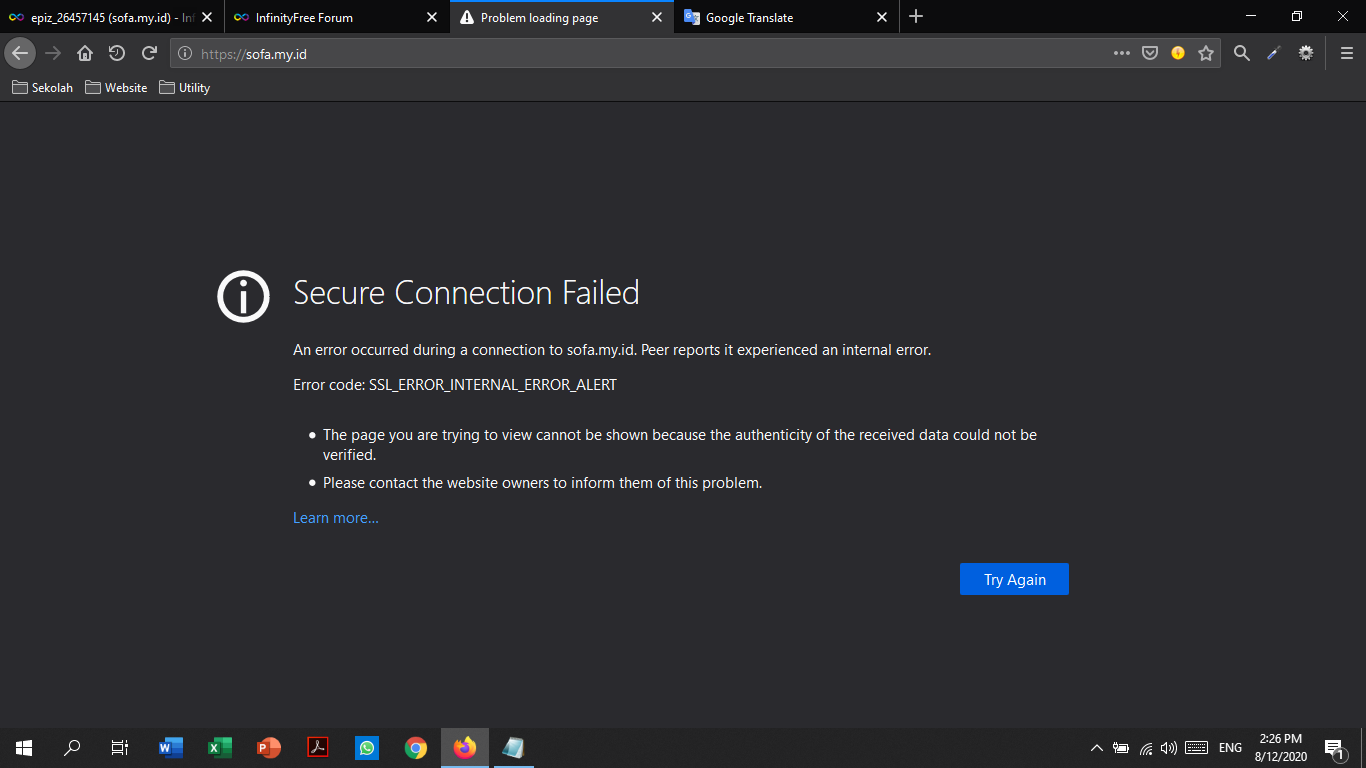Show site information icon in address bar
This screenshot has height=768, width=1366.
coord(185,54)
